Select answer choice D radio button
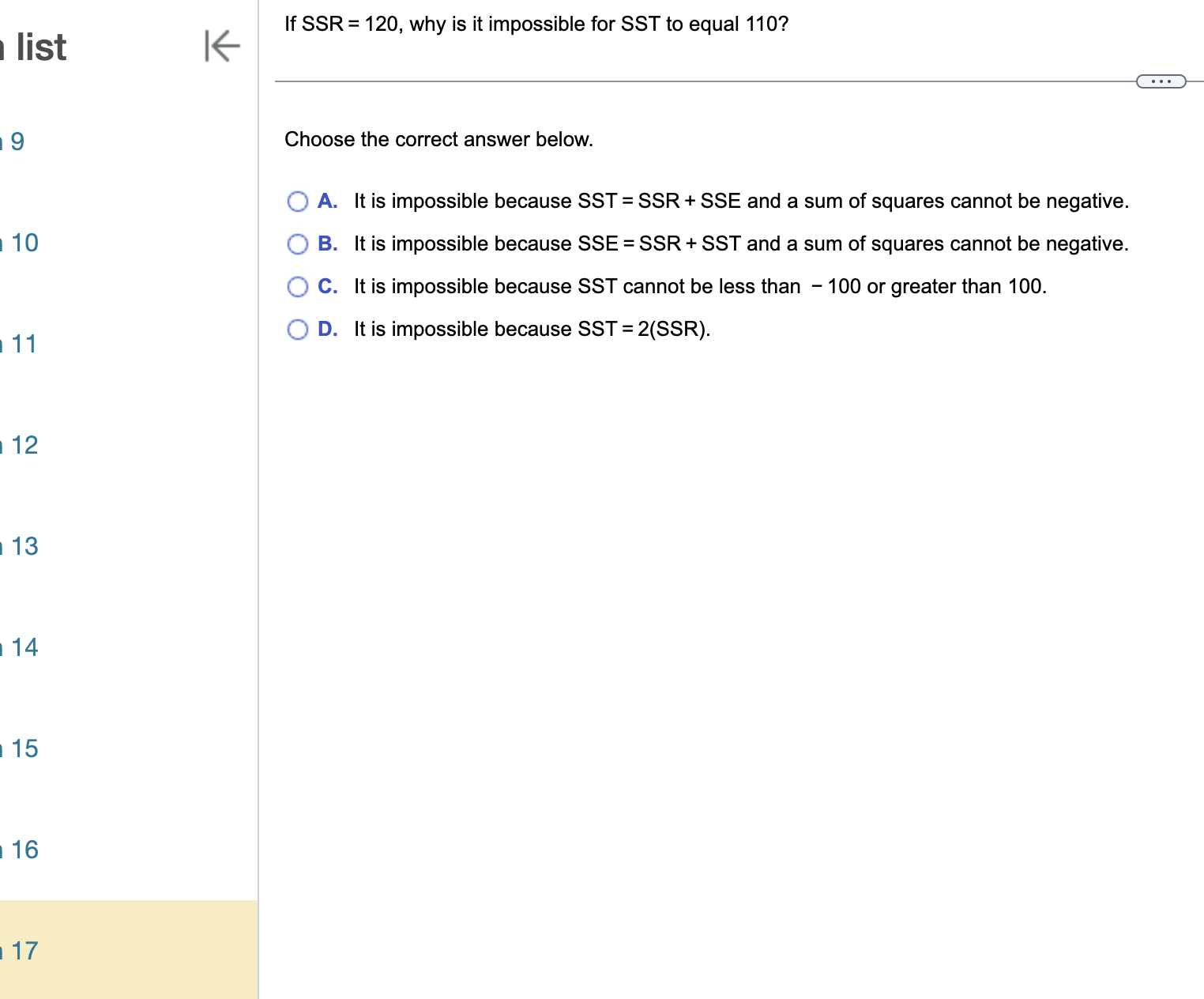Image resolution: width=1204 pixels, height=999 pixels. (x=298, y=329)
